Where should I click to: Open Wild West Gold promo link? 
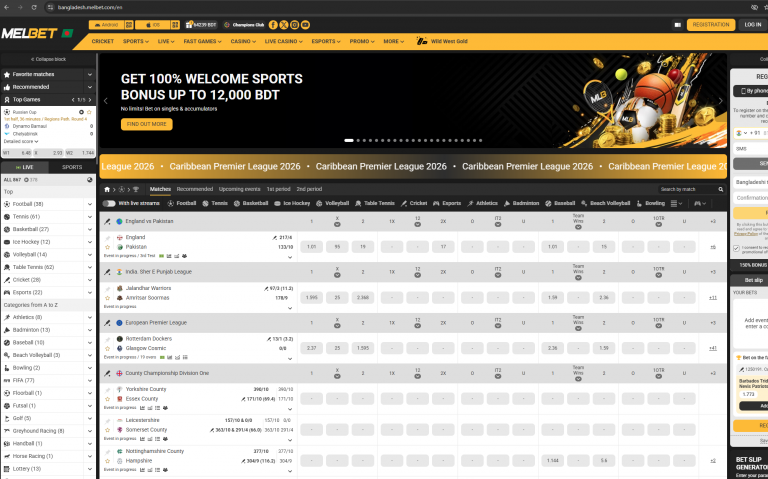442,42
